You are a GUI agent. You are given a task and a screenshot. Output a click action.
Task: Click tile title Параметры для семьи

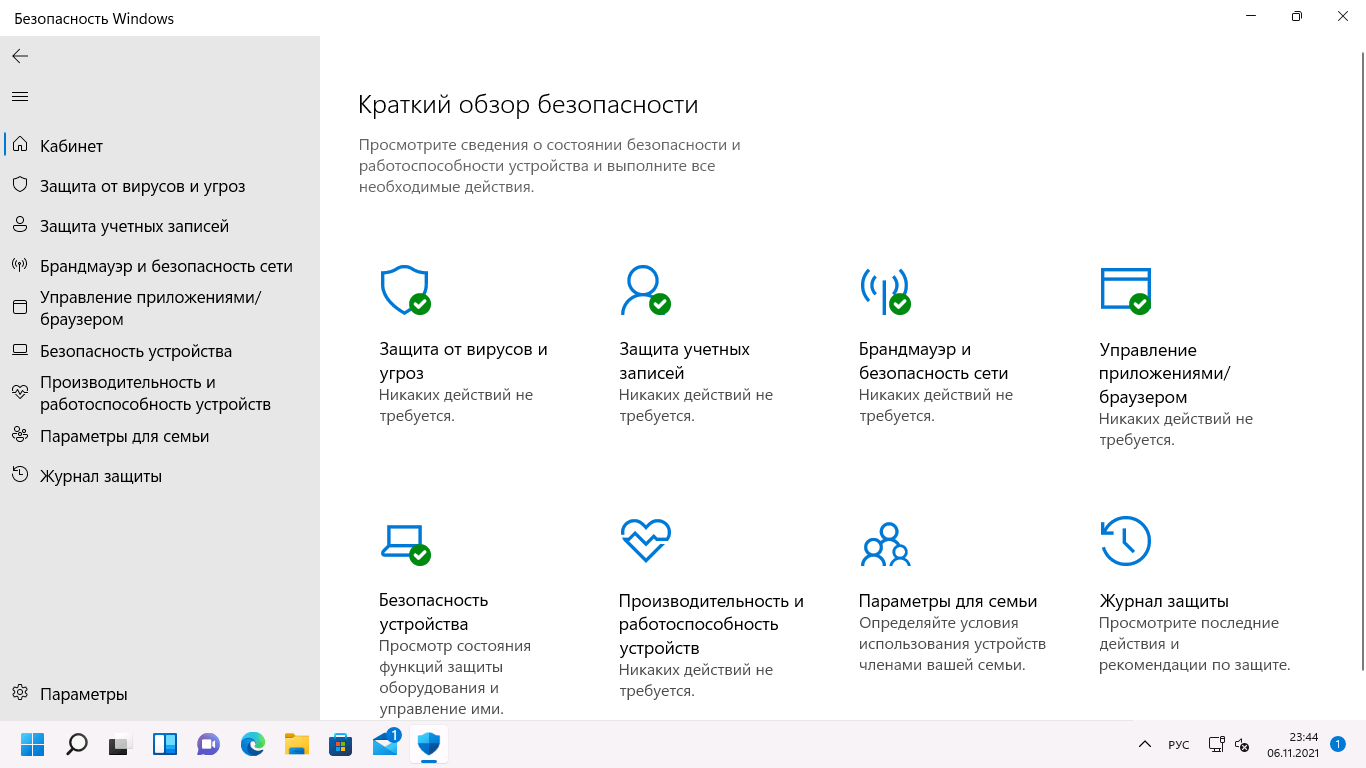(948, 601)
